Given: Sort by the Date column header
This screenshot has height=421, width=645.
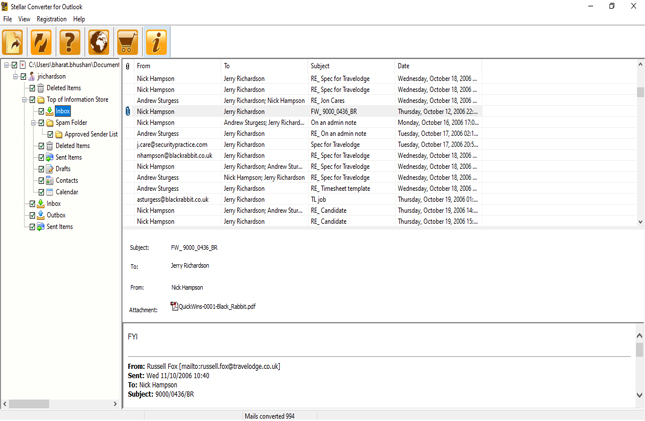Looking at the screenshot, I should coord(438,66).
